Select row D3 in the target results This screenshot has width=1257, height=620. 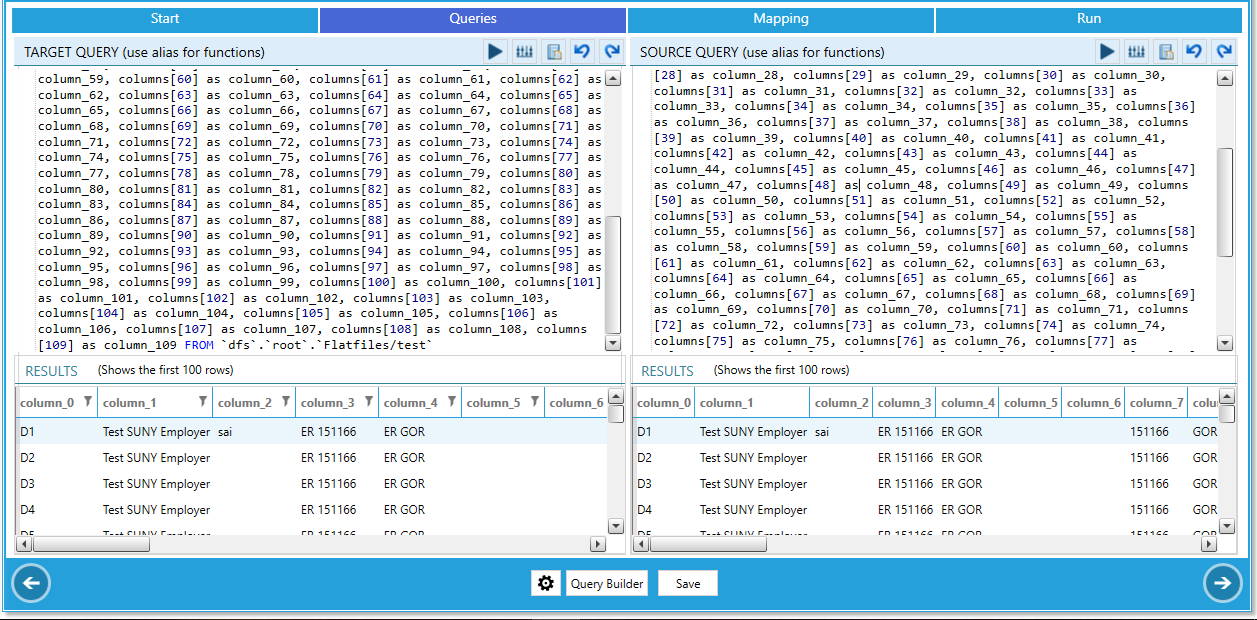coord(311,484)
